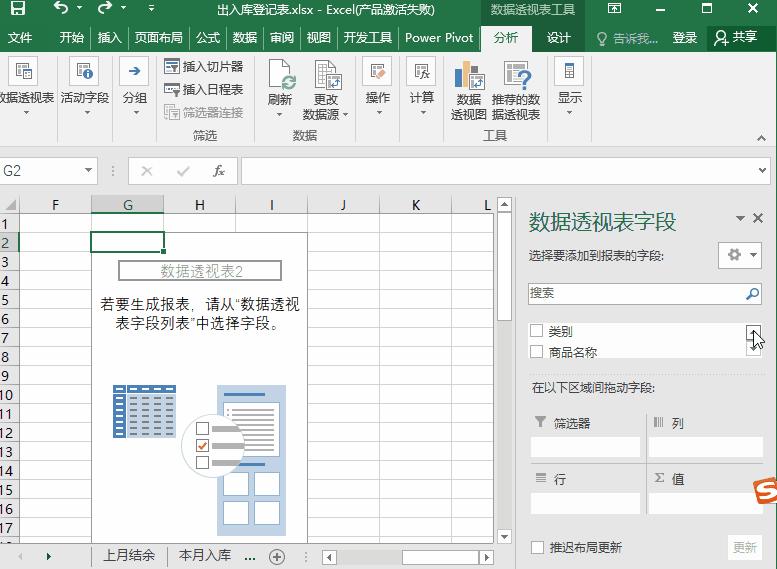Click the 数据透视表2 placeholder box
777x569 pixels.
pyautogui.click(x=200, y=271)
